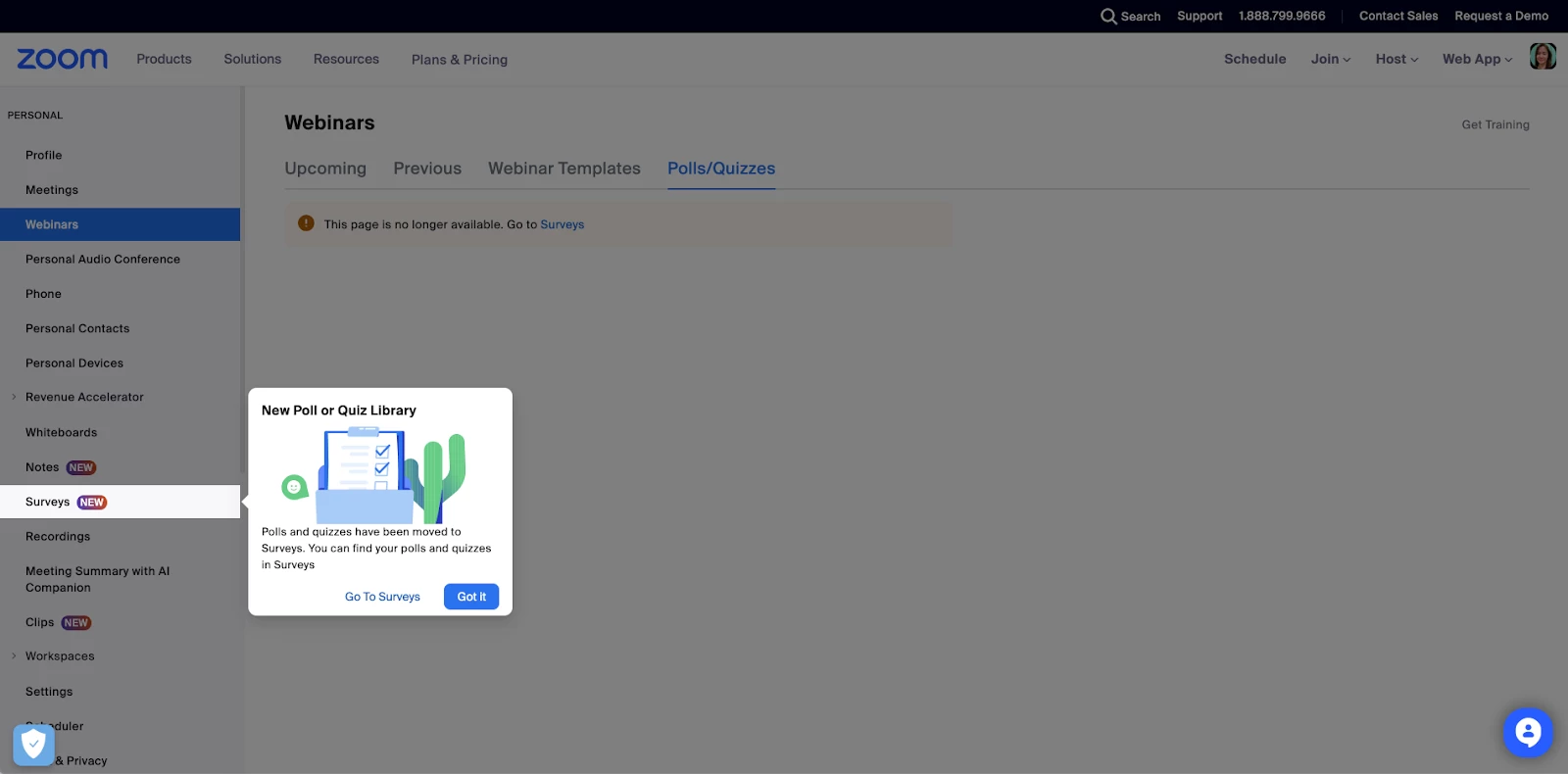Click the Surveys link in notice

[563, 224]
